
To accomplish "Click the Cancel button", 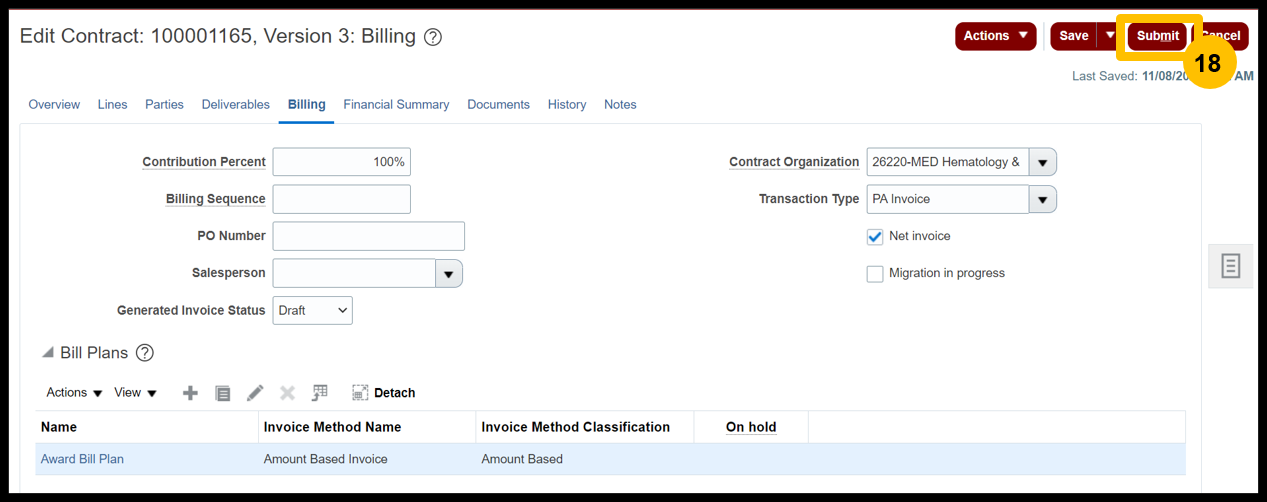I will pos(1221,36).
